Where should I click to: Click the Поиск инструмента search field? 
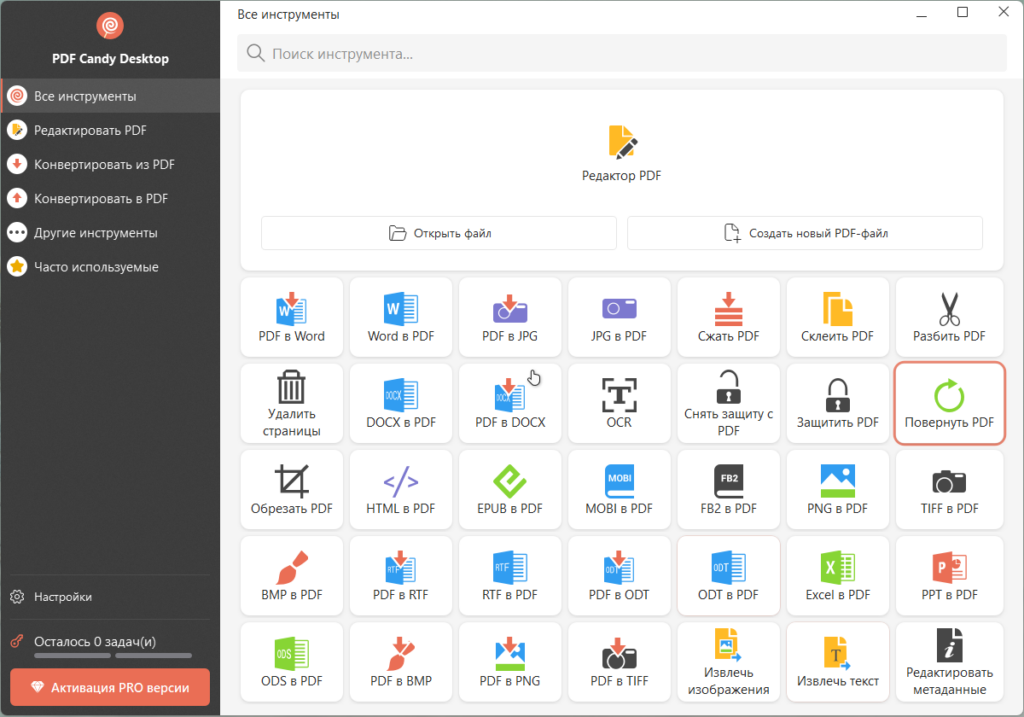coord(621,54)
